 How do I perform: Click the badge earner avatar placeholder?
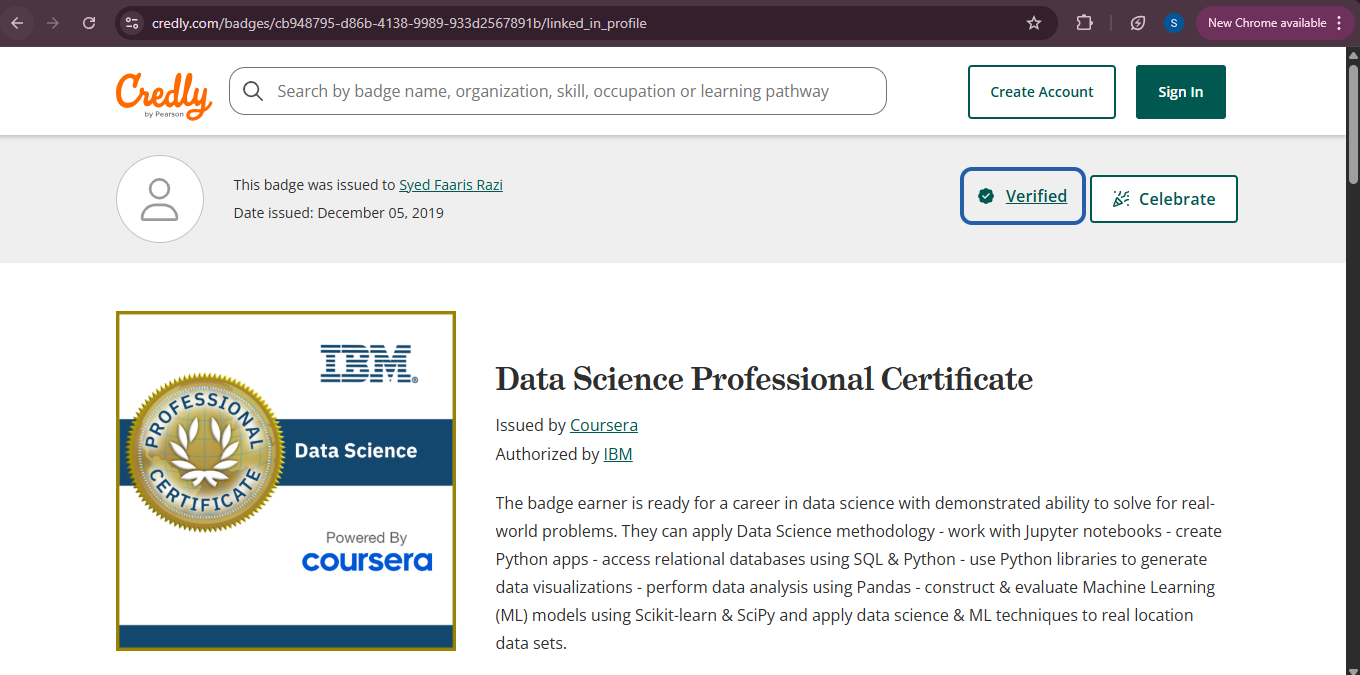[160, 199]
